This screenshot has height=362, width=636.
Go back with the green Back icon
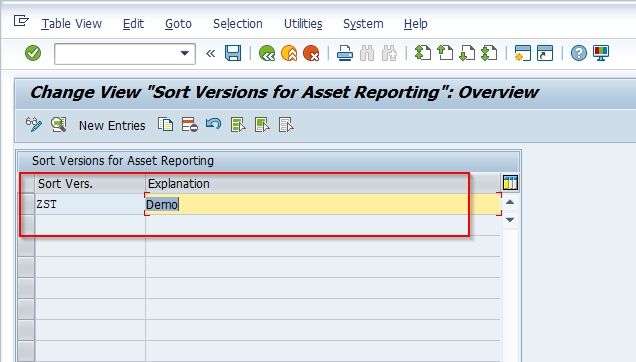pyautogui.click(x=266, y=53)
